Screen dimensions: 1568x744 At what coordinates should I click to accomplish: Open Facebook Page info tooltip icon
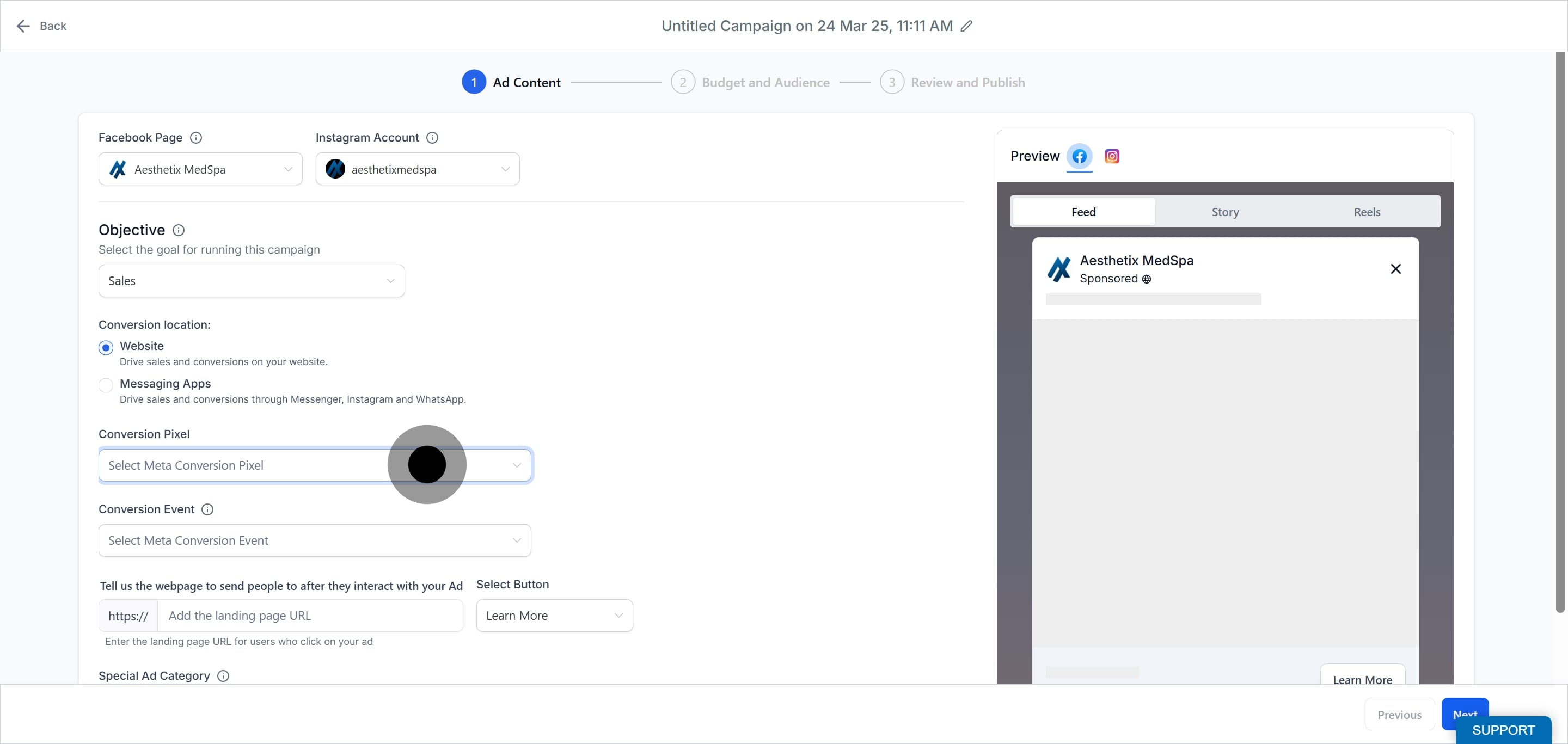pyautogui.click(x=196, y=138)
